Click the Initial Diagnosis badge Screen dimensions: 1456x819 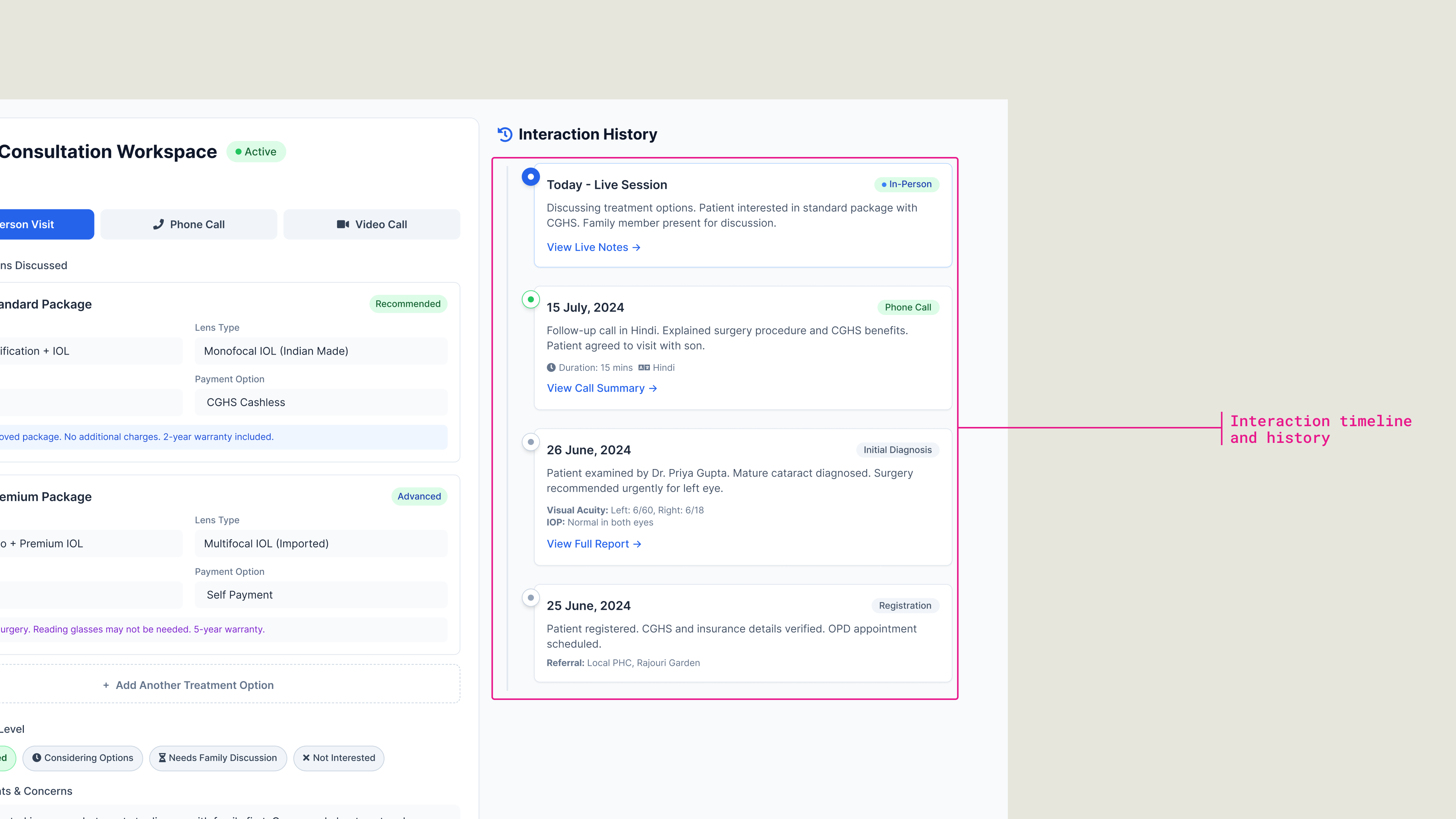click(x=897, y=450)
